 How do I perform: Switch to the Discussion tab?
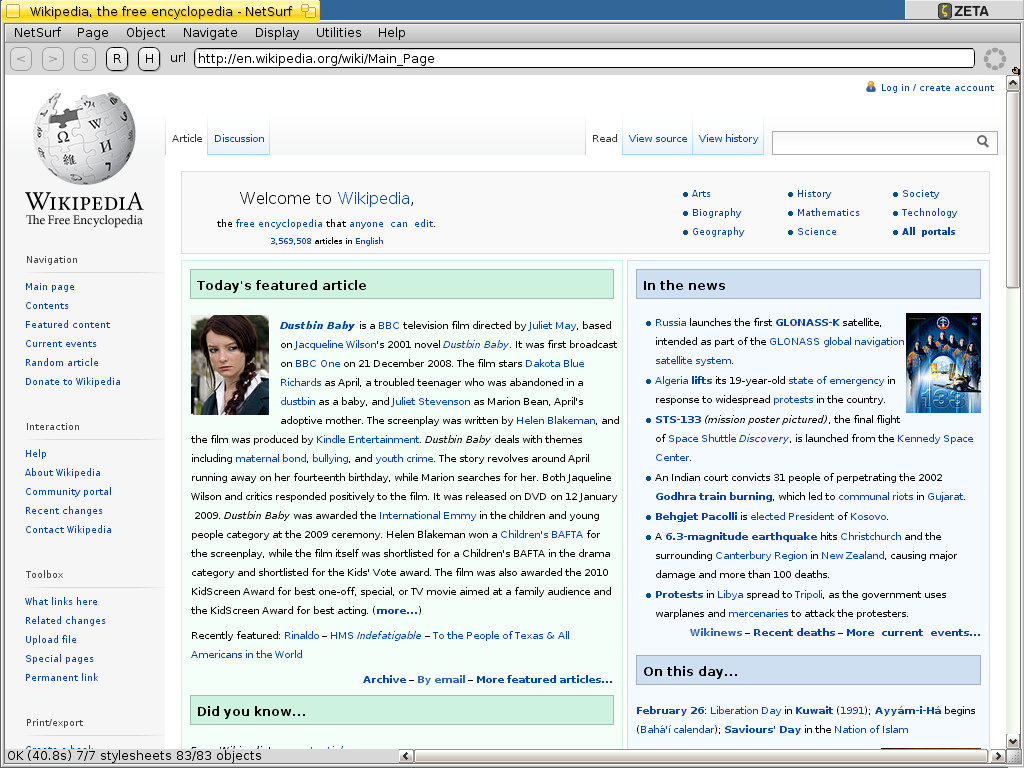(x=239, y=139)
